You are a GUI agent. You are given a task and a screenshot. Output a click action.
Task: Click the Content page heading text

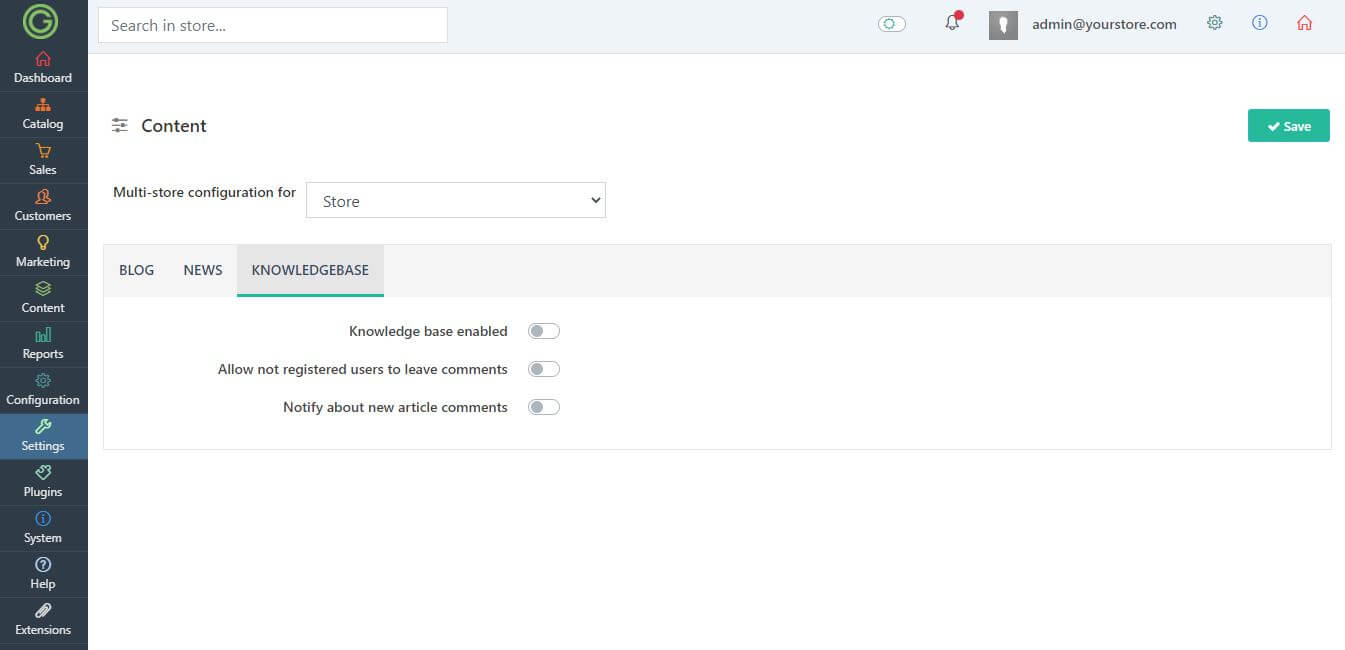tap(174, 126)
